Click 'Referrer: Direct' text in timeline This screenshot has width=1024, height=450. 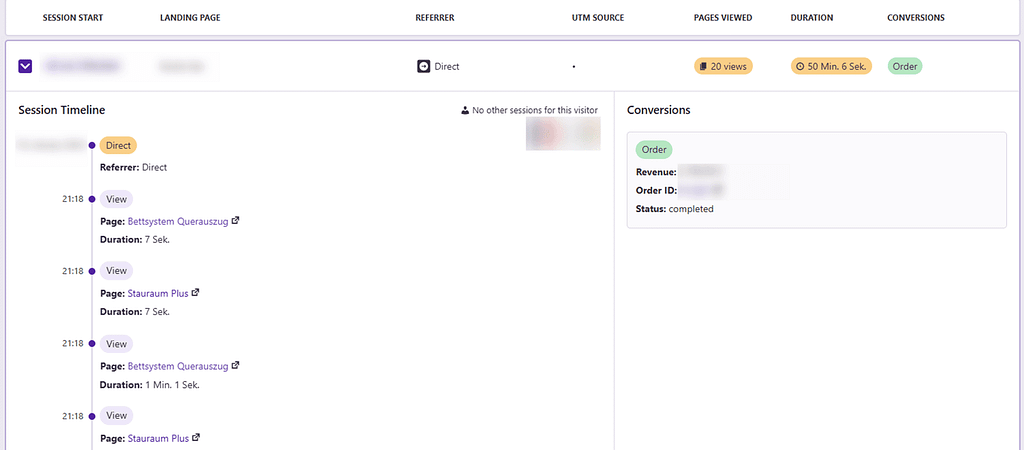click(x=133, y=167)
